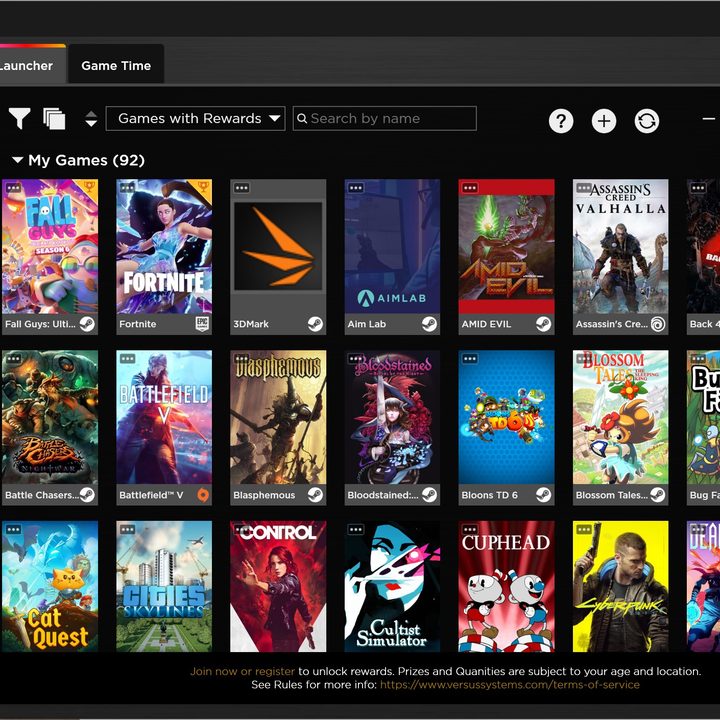Open the help question mark button
The image size is (720, 720).
(x=561, y=121)
